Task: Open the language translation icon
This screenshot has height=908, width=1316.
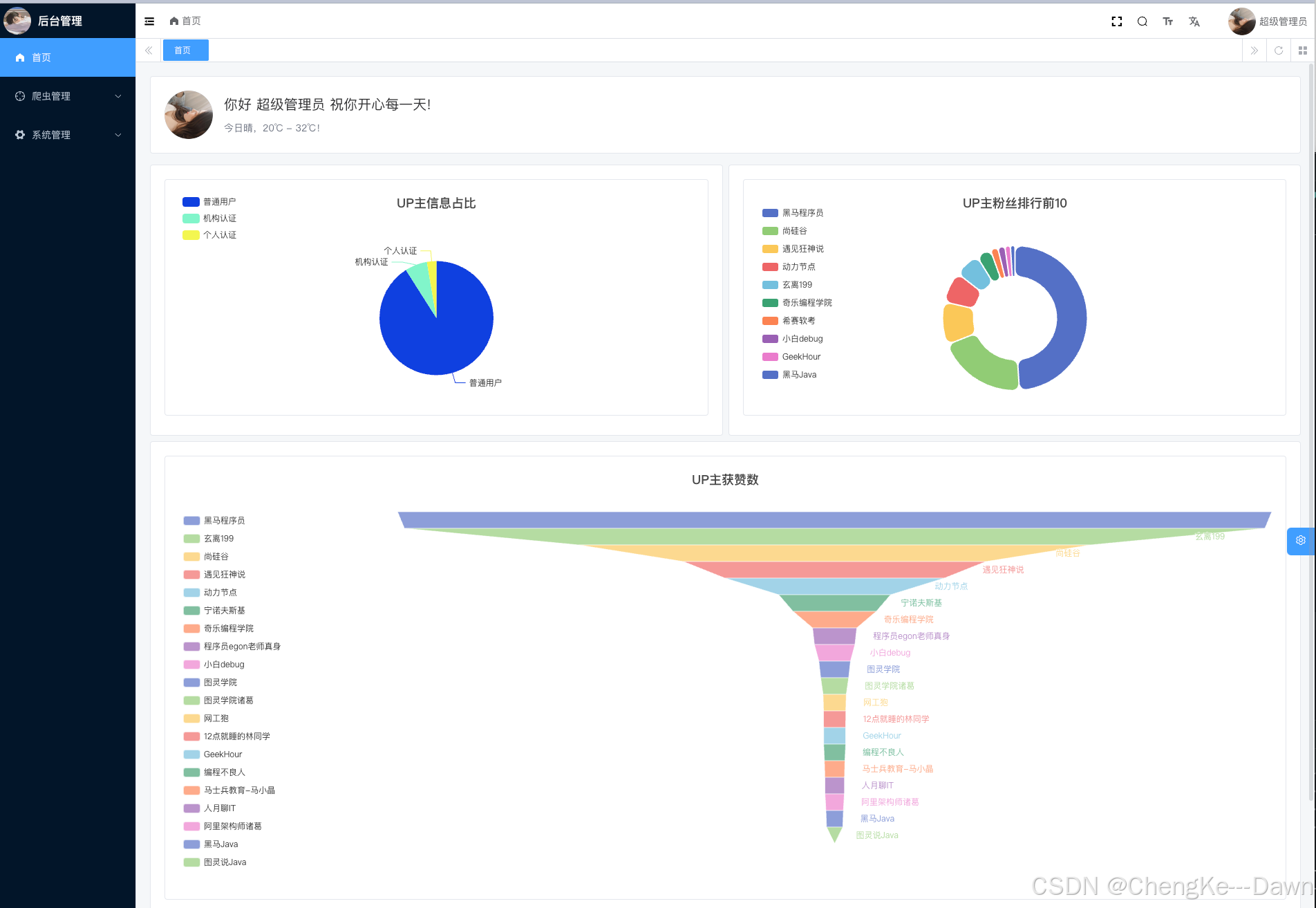Action: tap(1194, 21)
